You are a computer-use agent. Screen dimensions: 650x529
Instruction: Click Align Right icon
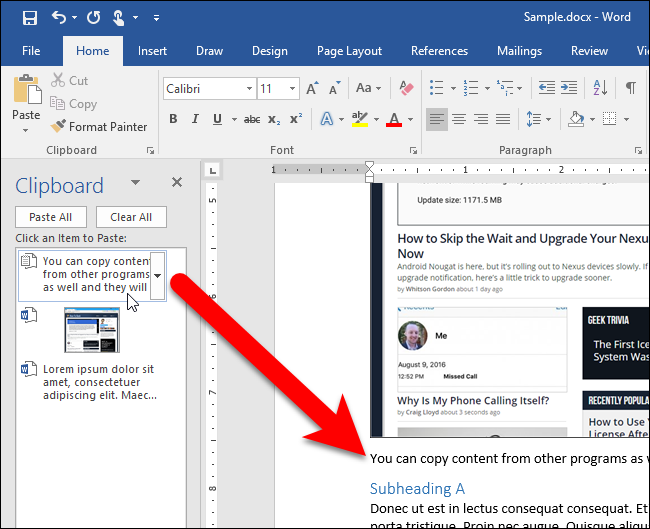tap(481, 119)
